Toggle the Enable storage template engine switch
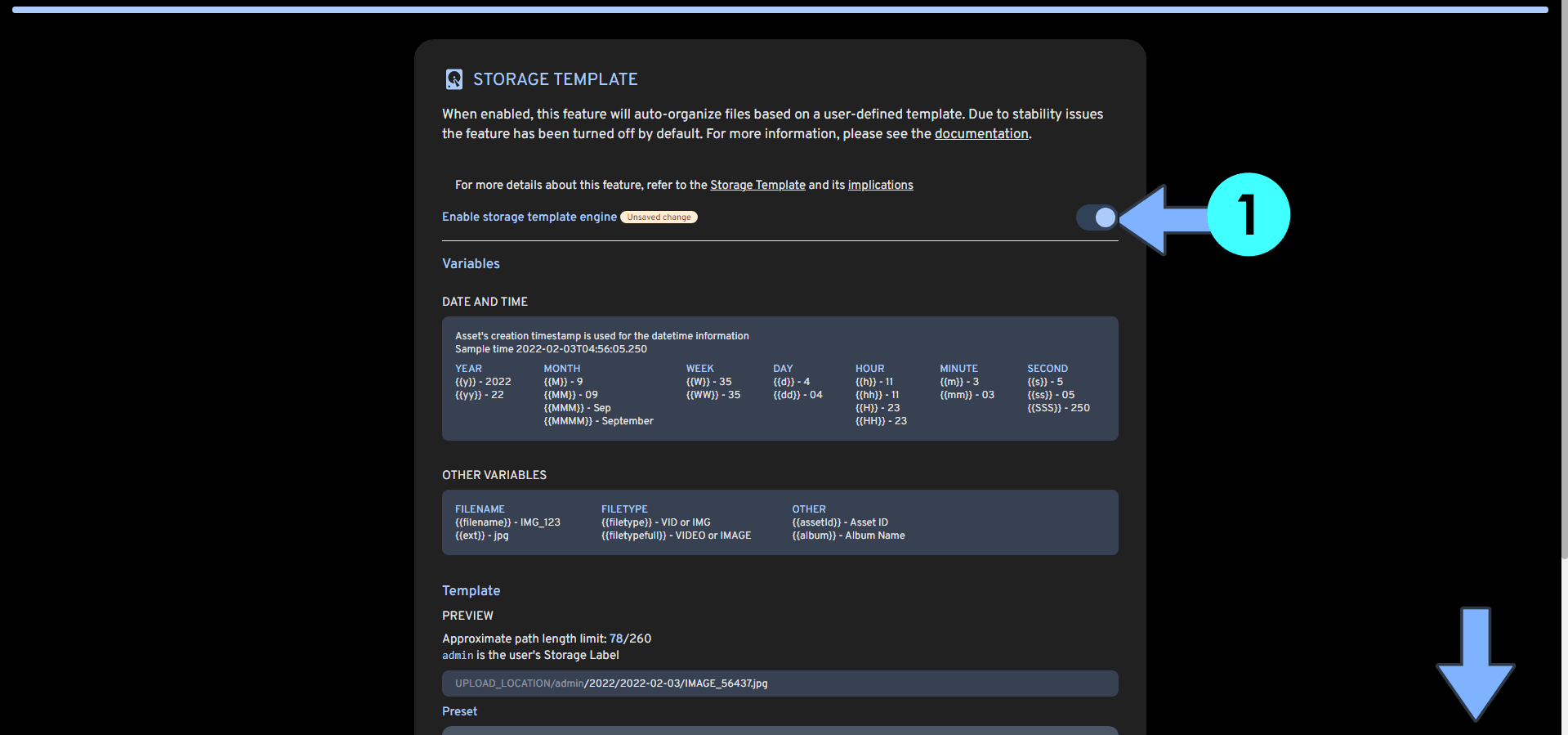This screenshot has height=735, width=1568. point(1097,217)
